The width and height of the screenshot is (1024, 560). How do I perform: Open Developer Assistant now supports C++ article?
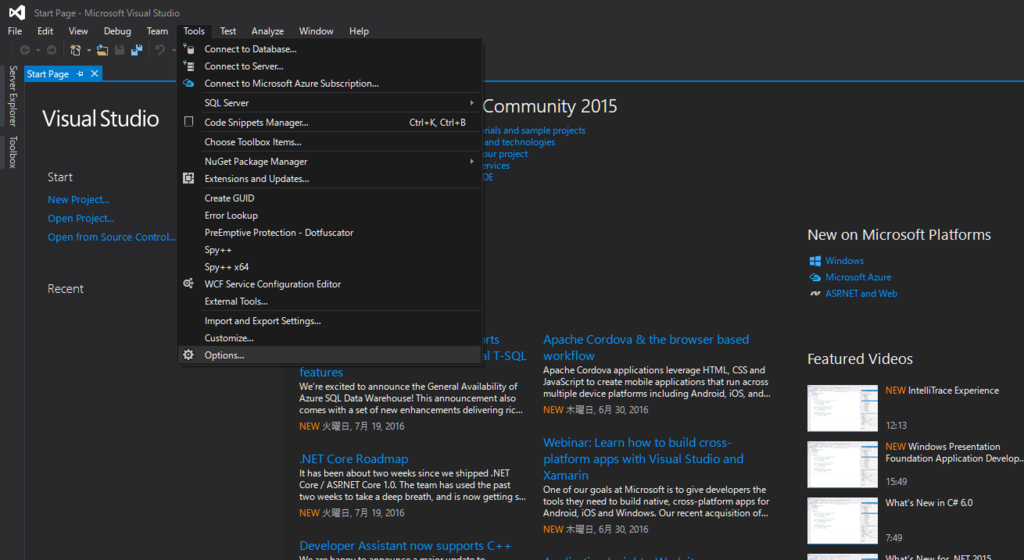pyautogui.click(x=405, y=546)
